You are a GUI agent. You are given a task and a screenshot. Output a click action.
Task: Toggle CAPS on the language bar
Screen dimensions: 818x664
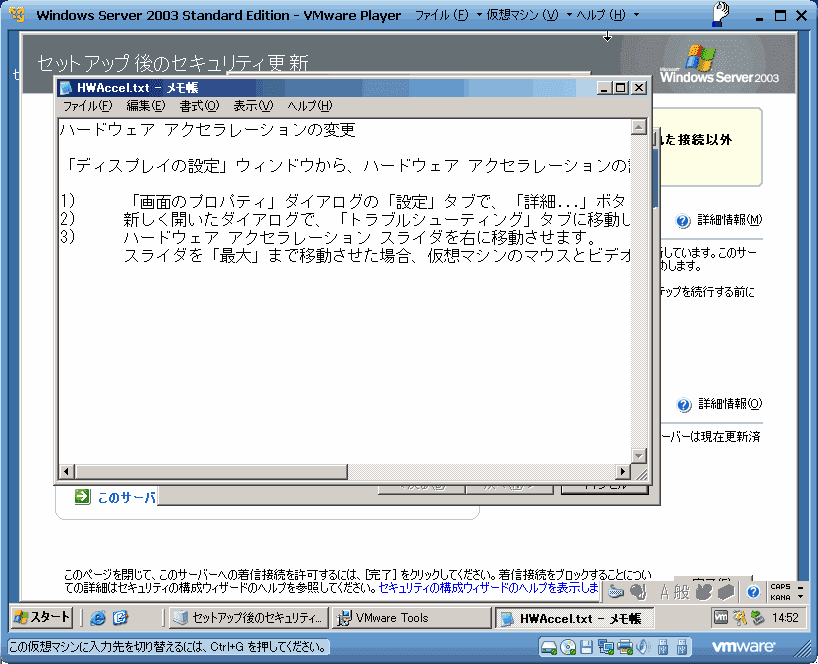pos(780,586)
